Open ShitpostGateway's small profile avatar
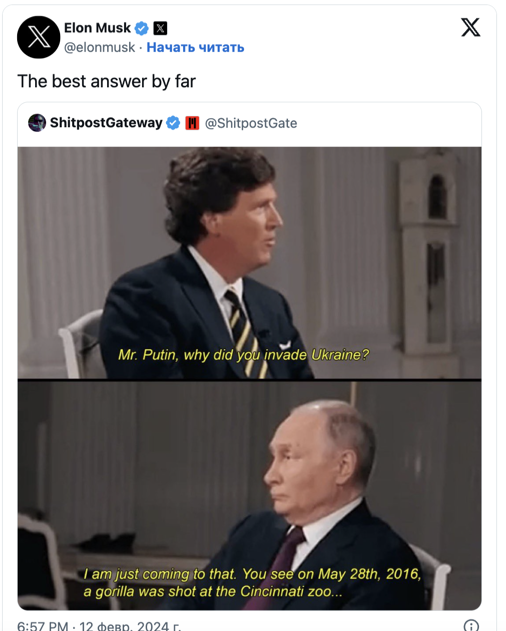The image size is (506, 631). (37, 123)
